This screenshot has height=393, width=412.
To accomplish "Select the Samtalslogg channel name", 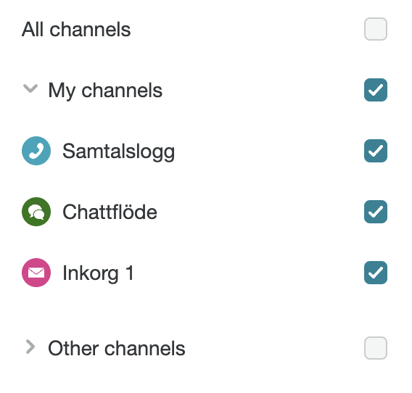I will 119,152.
